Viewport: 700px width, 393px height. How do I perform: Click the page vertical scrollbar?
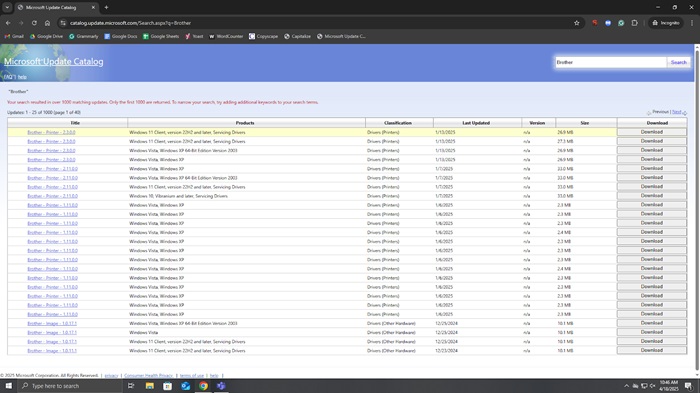[x=697, y=210]
